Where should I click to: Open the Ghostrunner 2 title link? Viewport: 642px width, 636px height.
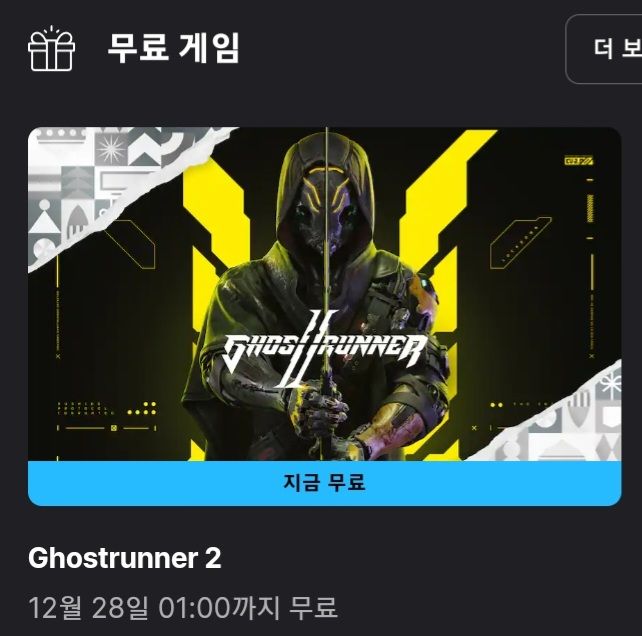[124, 558]
